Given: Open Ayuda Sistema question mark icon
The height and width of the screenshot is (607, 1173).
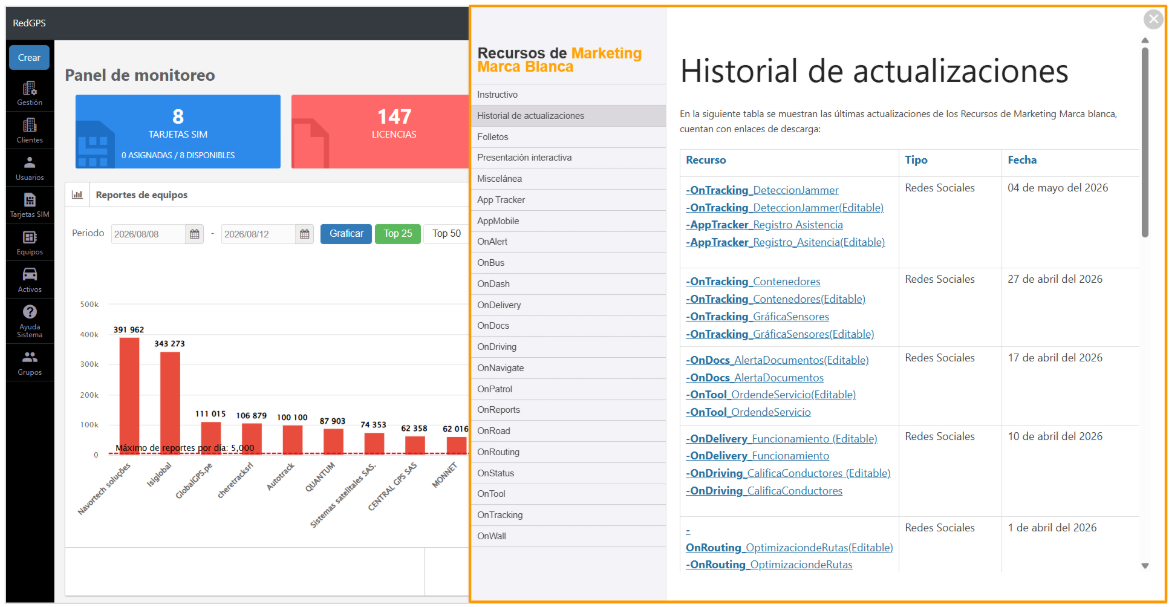Looking at the screenshot, I should pyautogui.click(x=30, y=311).
